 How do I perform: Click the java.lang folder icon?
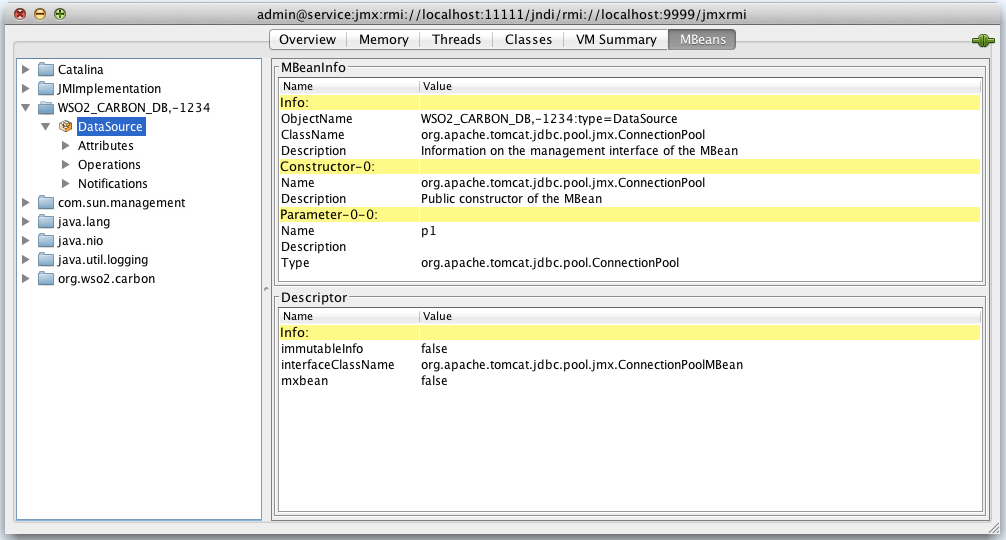tap(46, 222)
